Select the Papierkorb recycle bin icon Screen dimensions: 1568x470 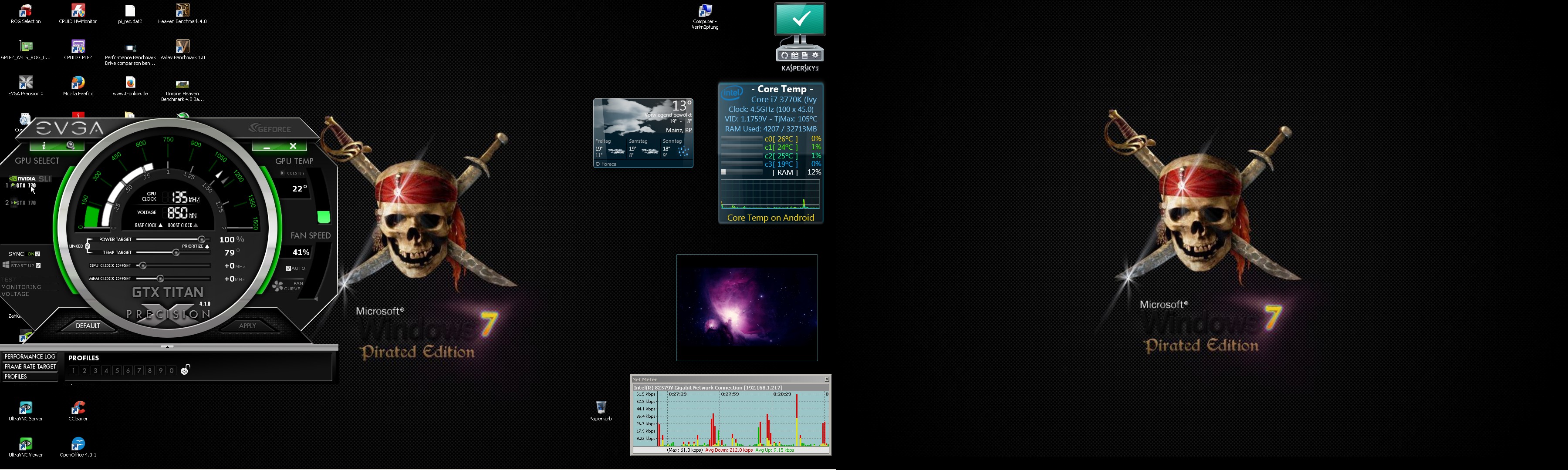(601, 411)
